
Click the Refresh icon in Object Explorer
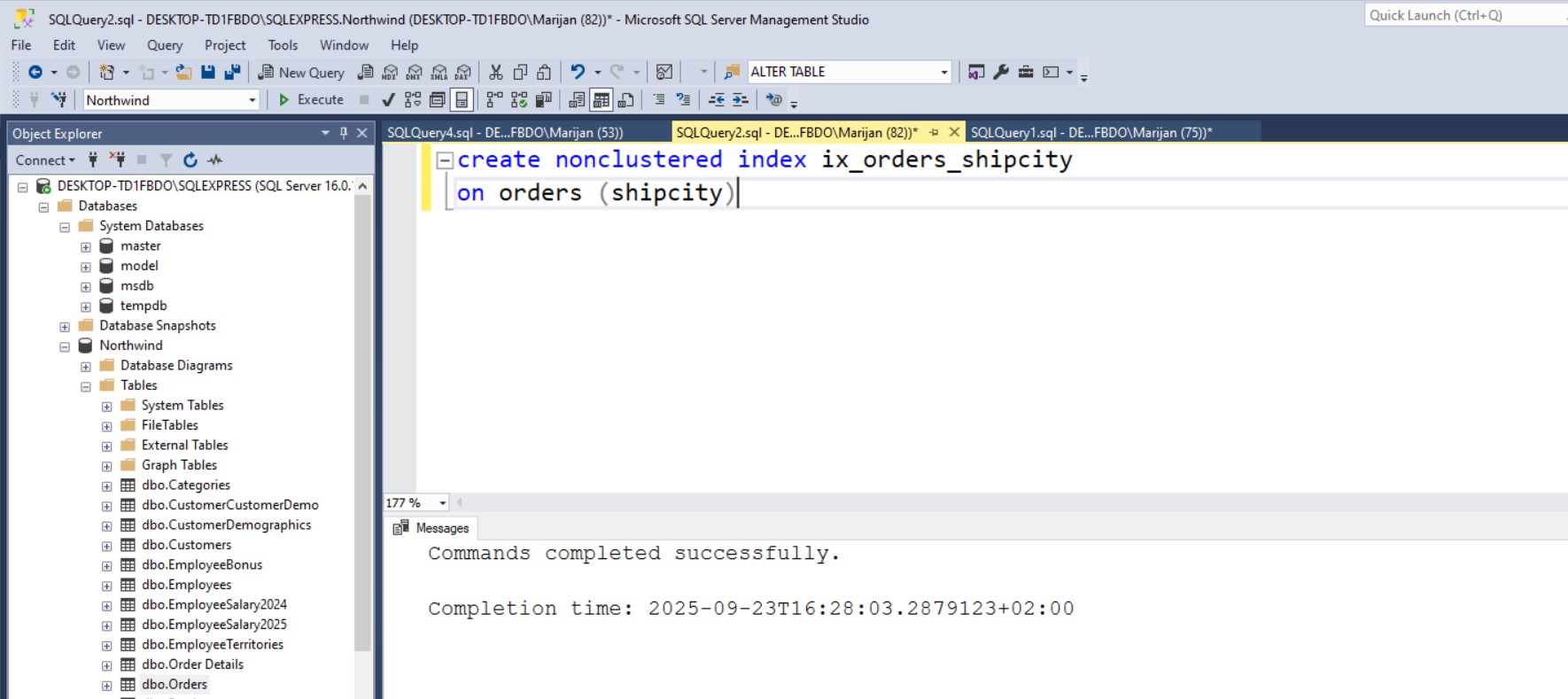pyautogui.click(x=190, y=160)
